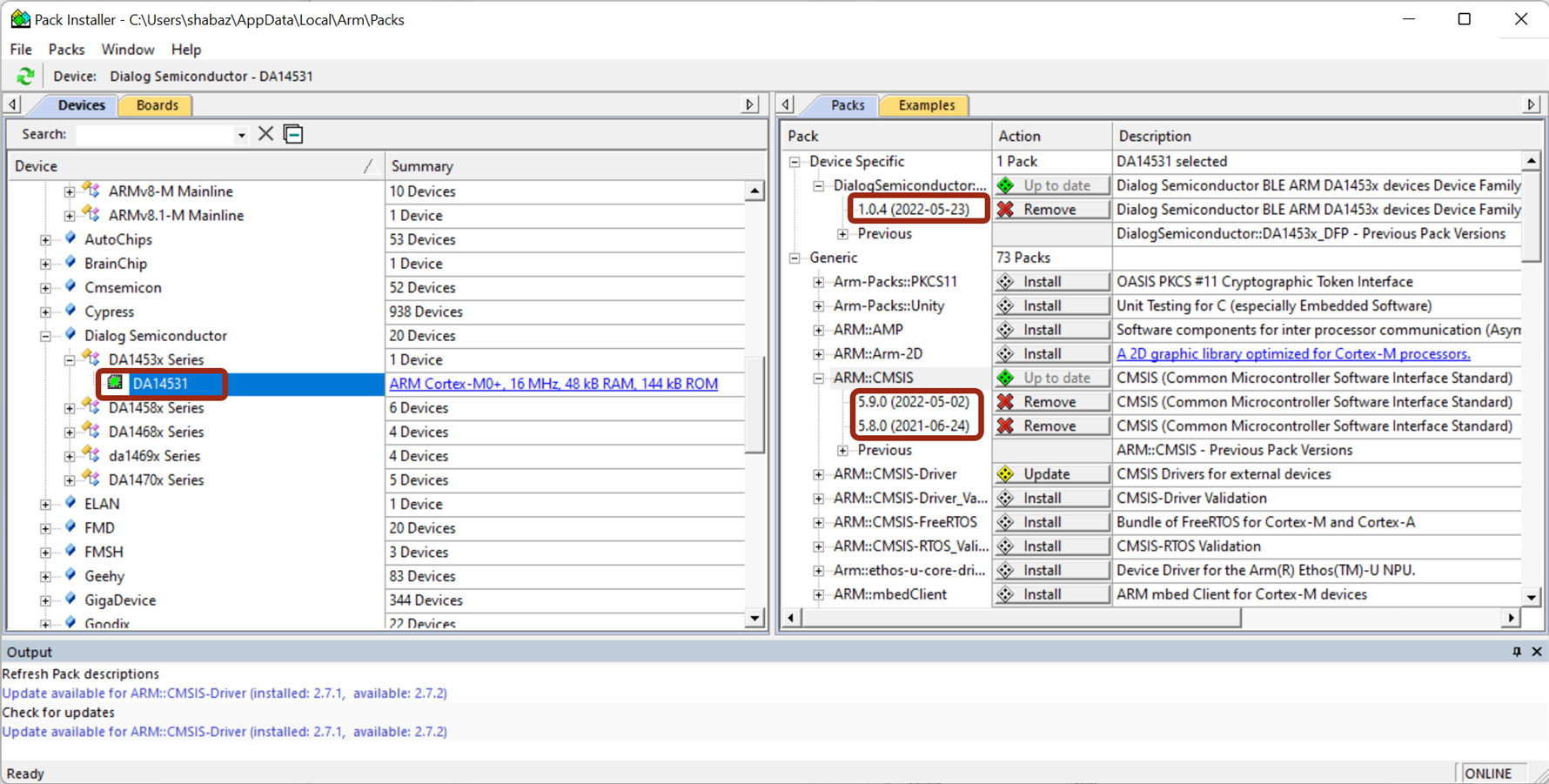Image resolution: width=1549 pixels, height=784 pixels.
Task: Expand the ARMv8-M Mainline node
Action: 70,191
